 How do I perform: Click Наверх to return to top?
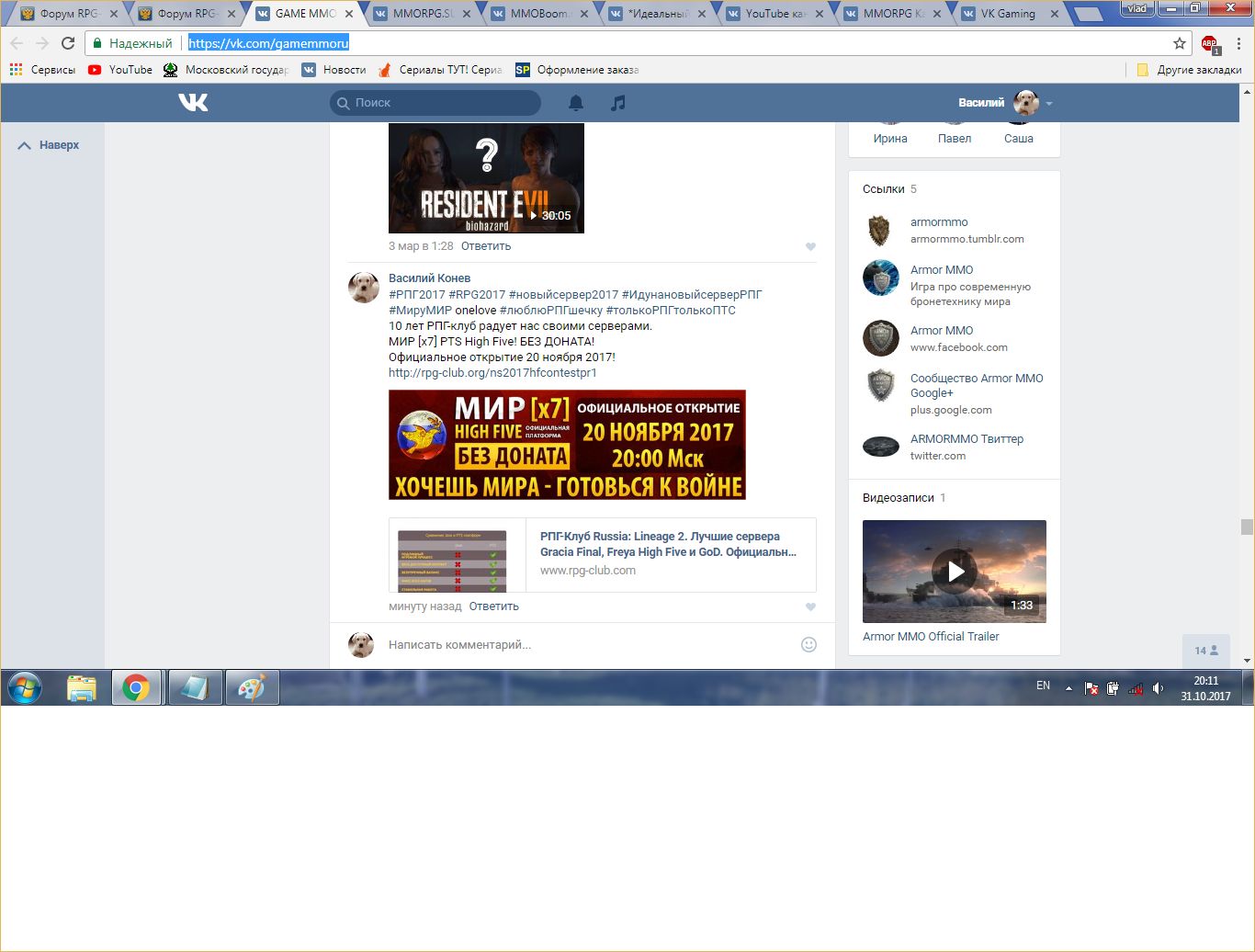pyautogui.click(x=49, y=145)
